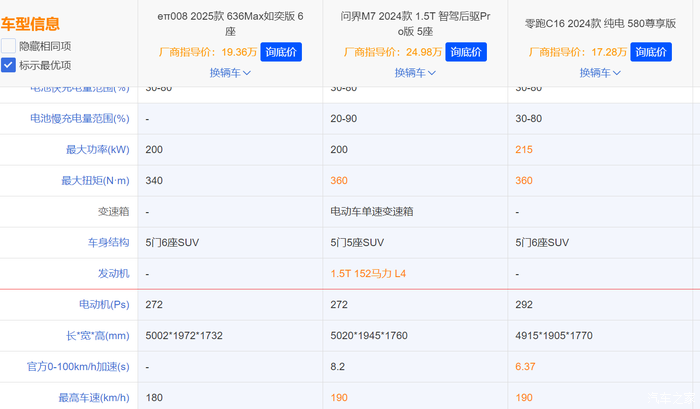Image resolution: width=700 pixels, height=409 pixels.
Task: Select 厂商指导价 17.28万 price text
Action: pos(578,52)
